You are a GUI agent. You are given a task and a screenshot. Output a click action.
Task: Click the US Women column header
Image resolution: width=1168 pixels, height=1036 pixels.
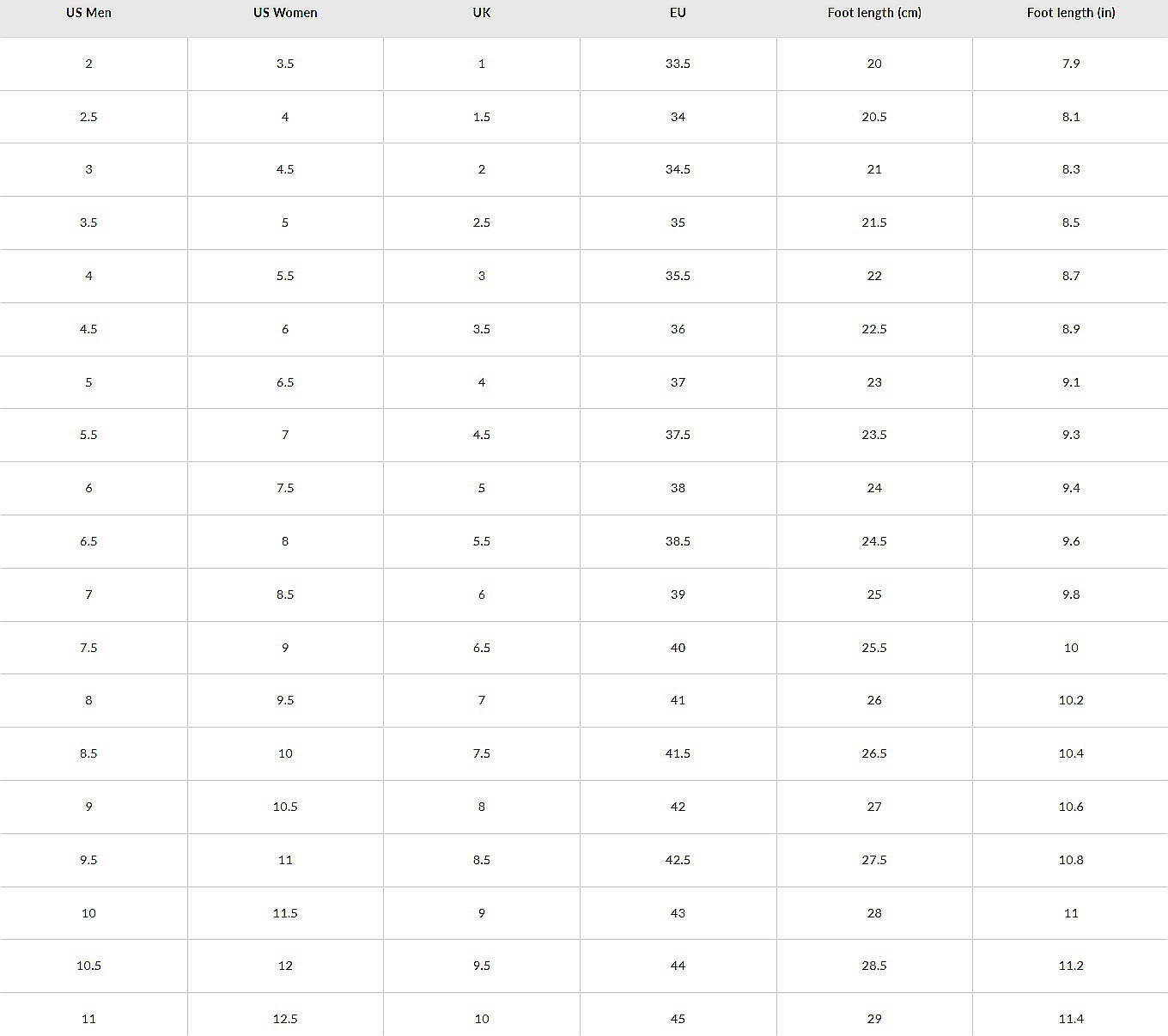tap(285, 13)
